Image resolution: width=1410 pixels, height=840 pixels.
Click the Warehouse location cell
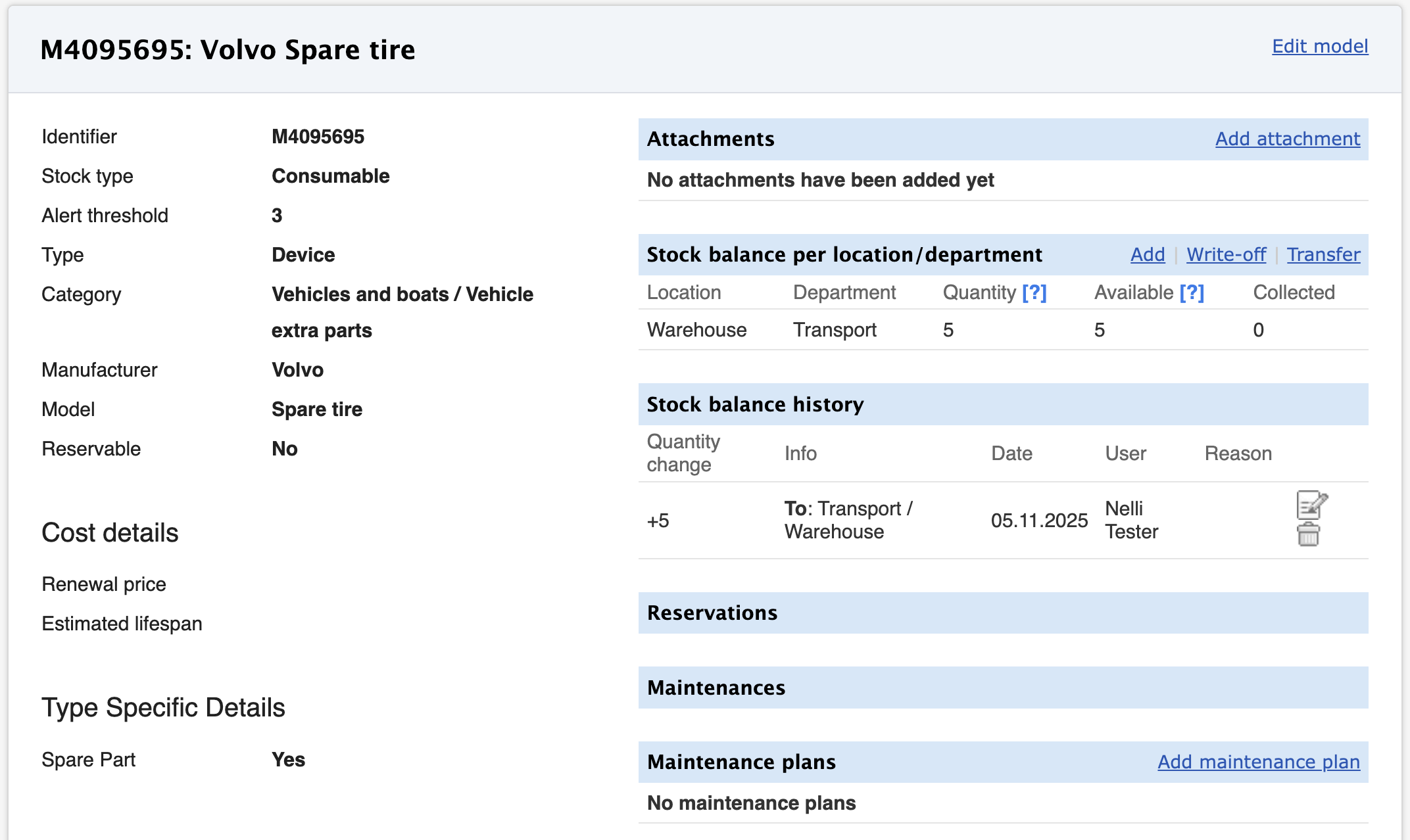click(x=696, y=330)
